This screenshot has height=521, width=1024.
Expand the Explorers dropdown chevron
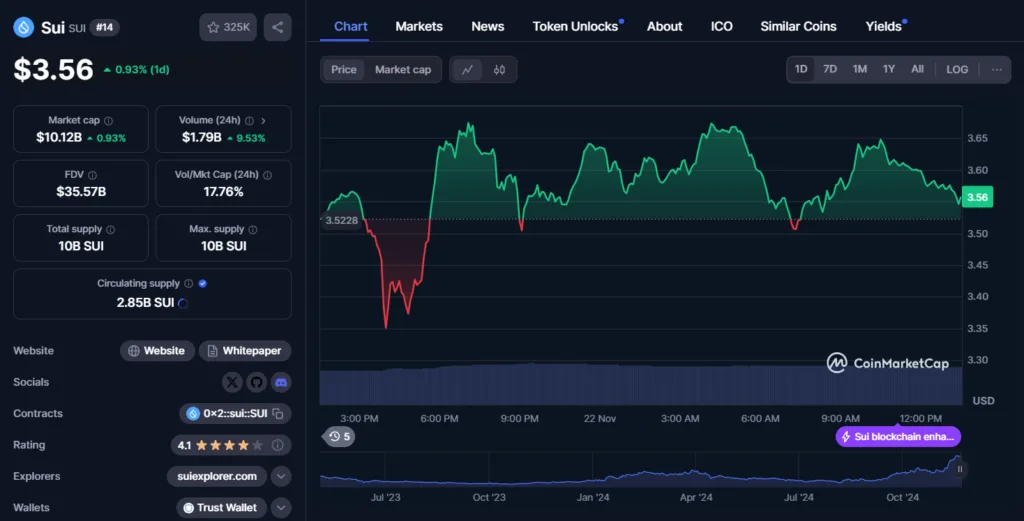(281, 476)
